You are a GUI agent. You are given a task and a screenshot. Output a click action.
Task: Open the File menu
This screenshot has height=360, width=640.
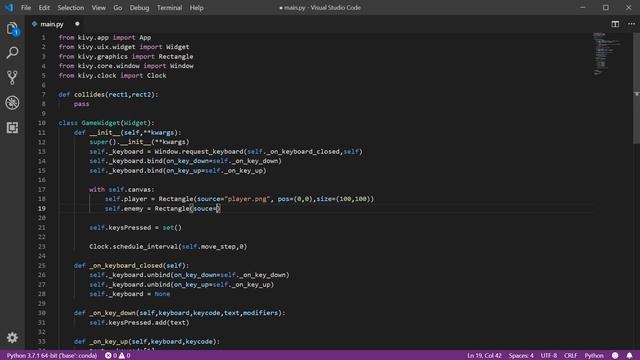pyautogui.click(x=26, y=8)
